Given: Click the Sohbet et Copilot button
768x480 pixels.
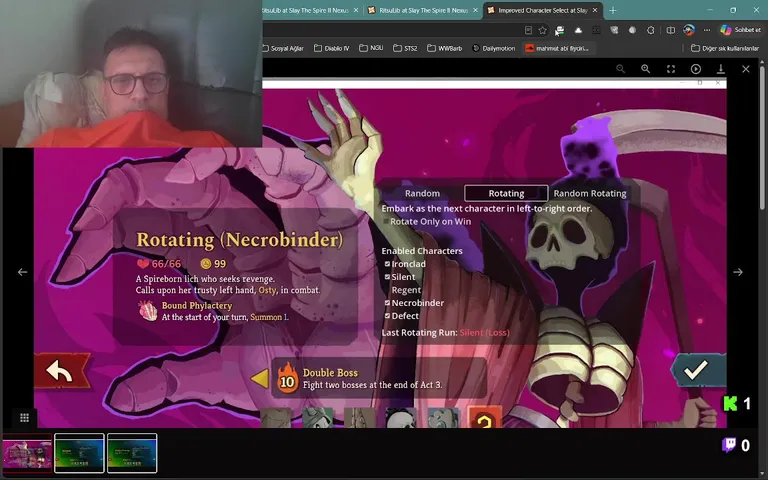Looking at the screenshot, I should (741, 30).
